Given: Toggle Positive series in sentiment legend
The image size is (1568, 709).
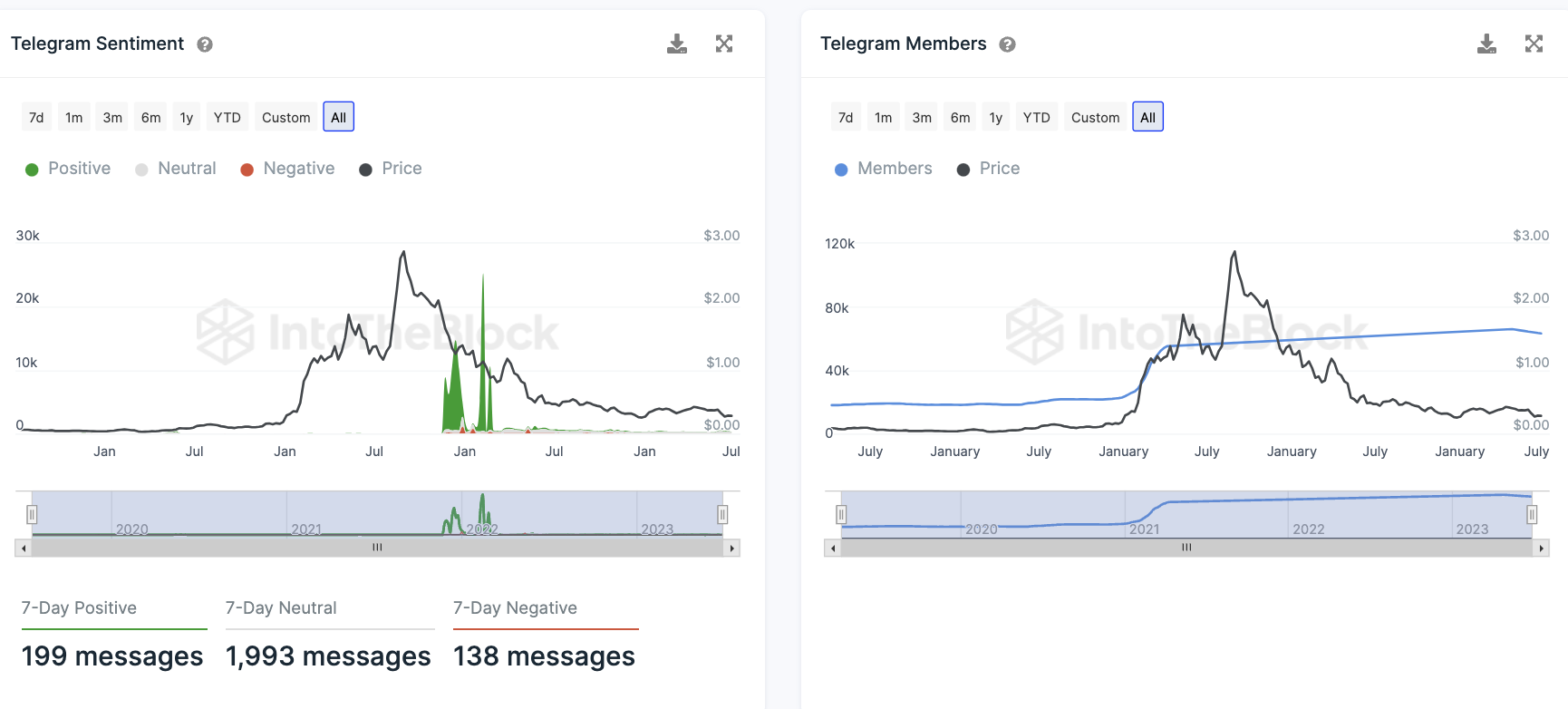Looking at the screenshot, I should click(x=68, y=169).
